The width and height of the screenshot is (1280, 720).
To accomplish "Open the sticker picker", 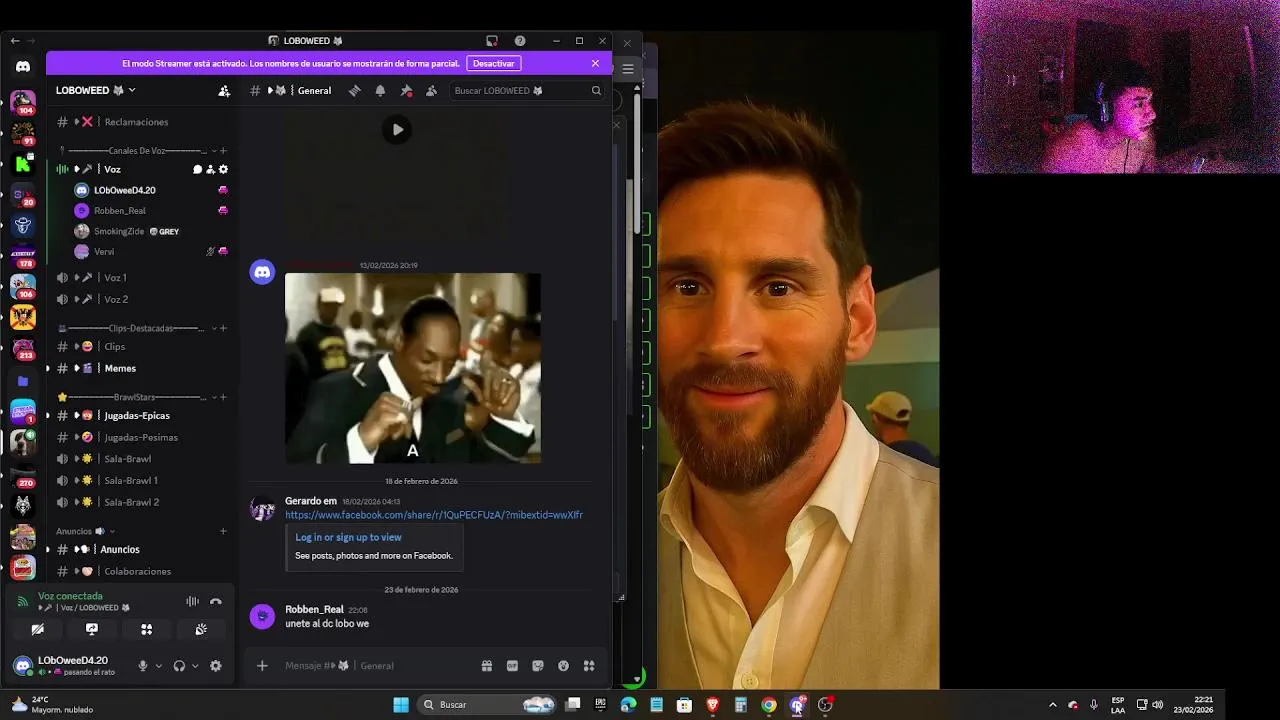I will pos(538,666).
